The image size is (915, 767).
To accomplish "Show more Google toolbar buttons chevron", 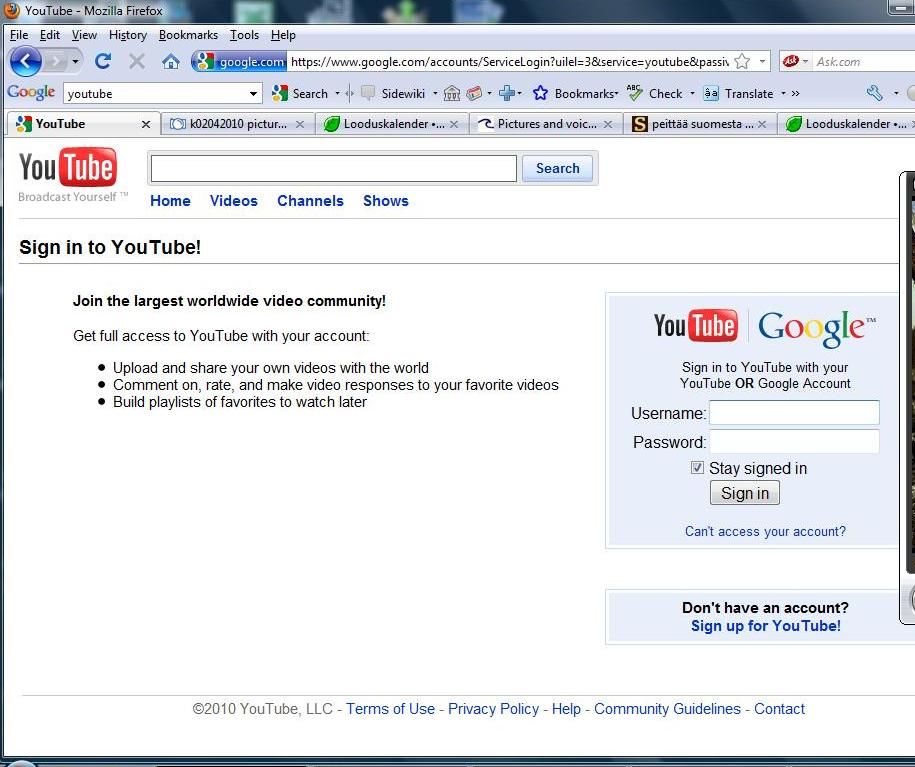I will point(795,93).
